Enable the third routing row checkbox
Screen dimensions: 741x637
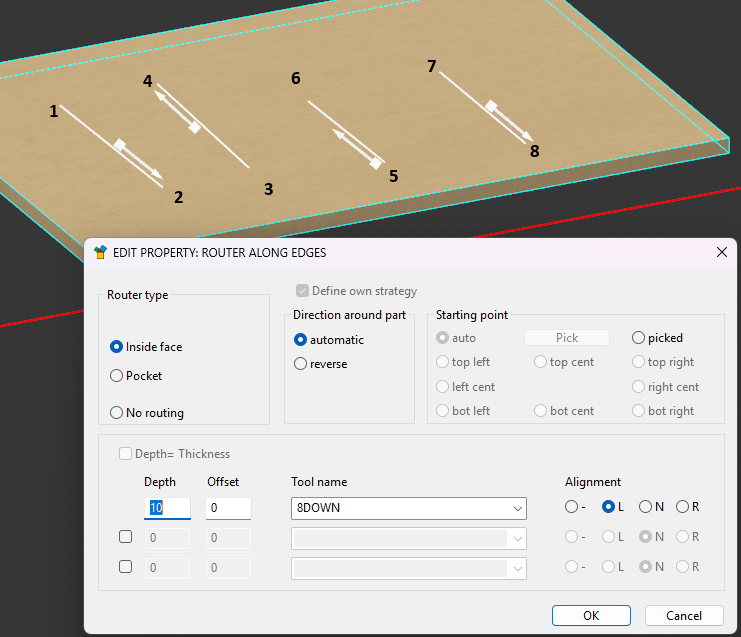pos(126,567)
